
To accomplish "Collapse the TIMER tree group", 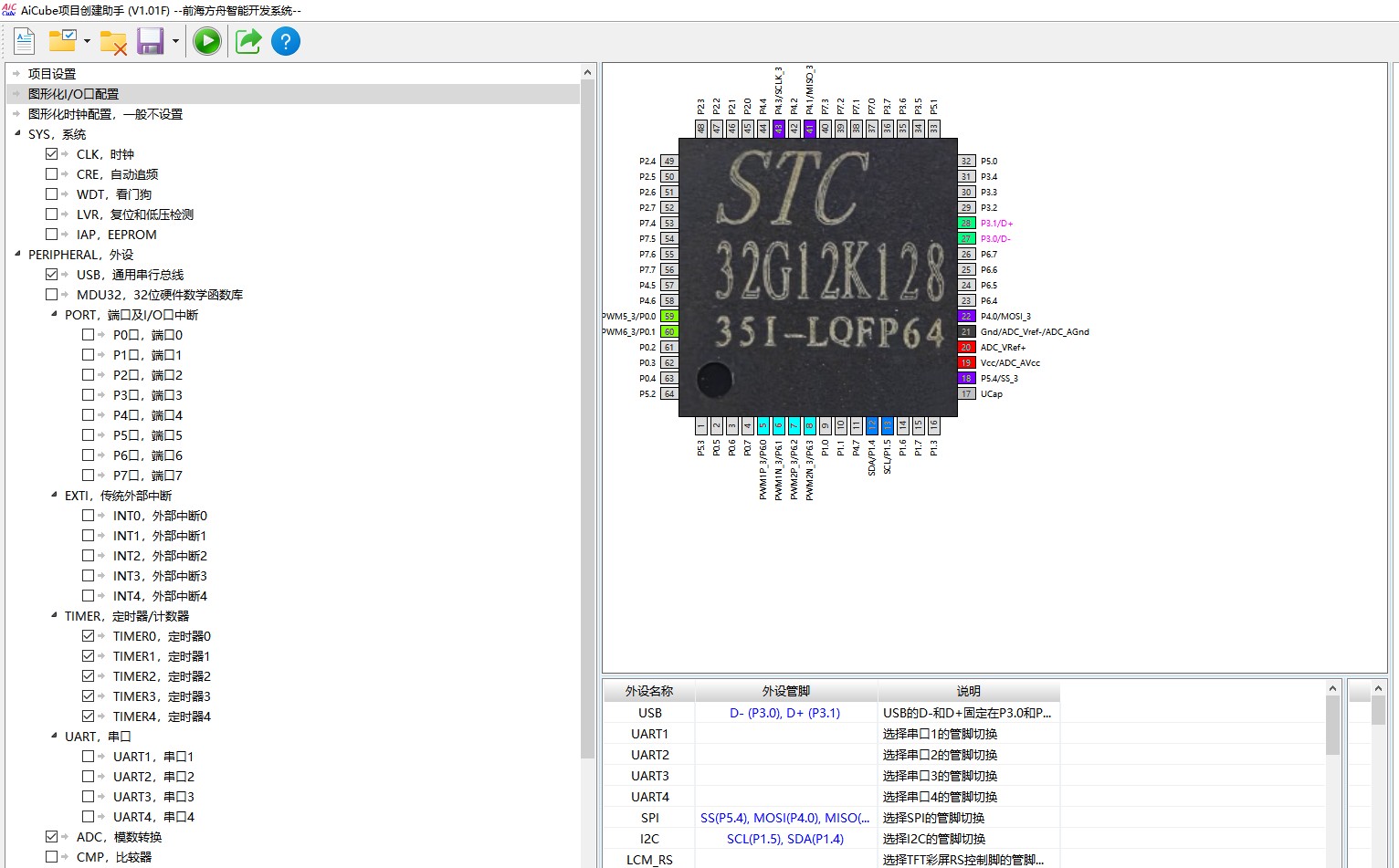I will click(54, 616).
